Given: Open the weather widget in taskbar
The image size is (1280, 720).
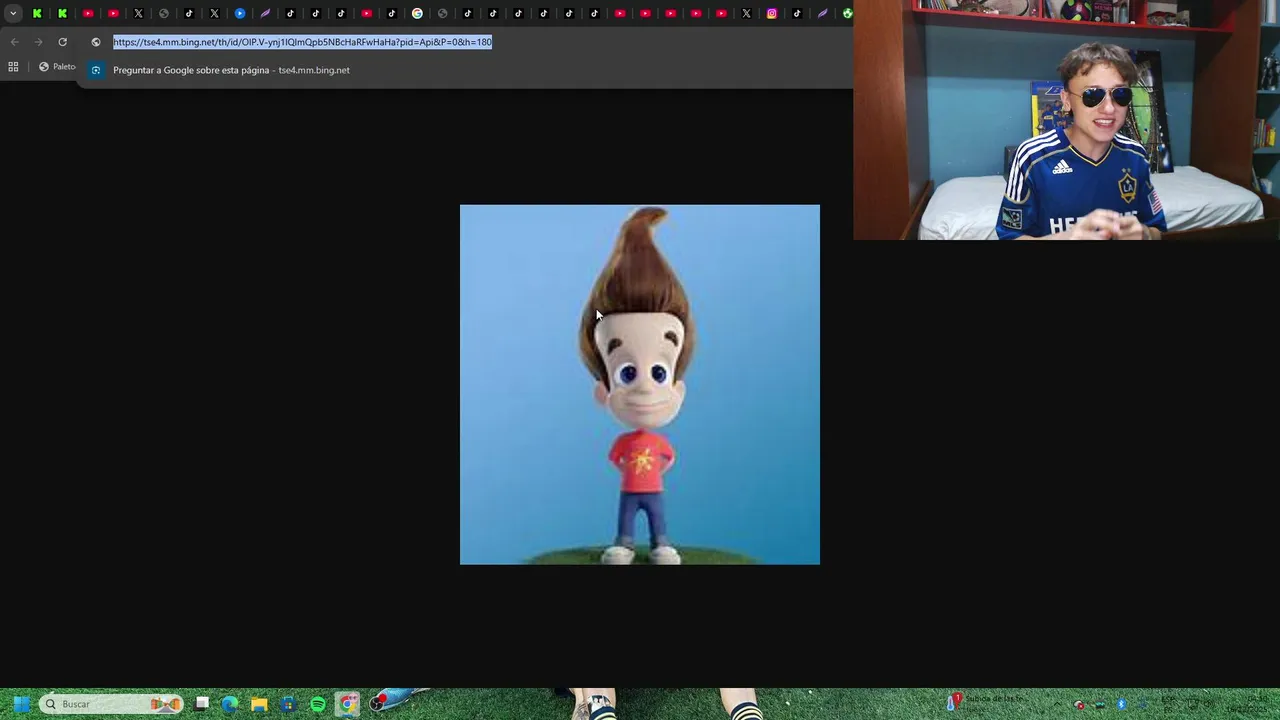Looking at the screenshot, I should [x=988, y=704].
